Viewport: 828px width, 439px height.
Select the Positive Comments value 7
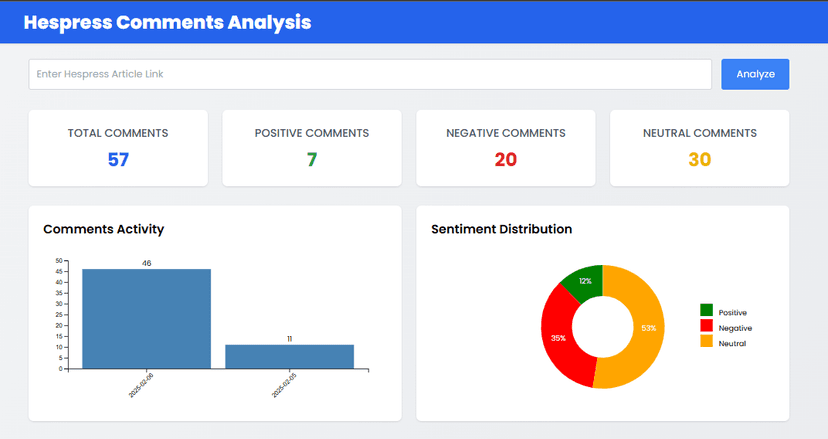tap(312, 160)
